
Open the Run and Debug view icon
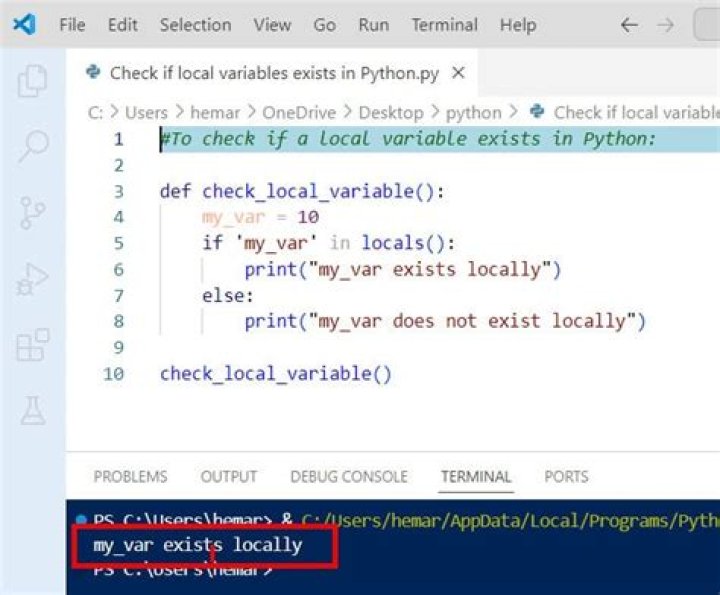point(32,280)
